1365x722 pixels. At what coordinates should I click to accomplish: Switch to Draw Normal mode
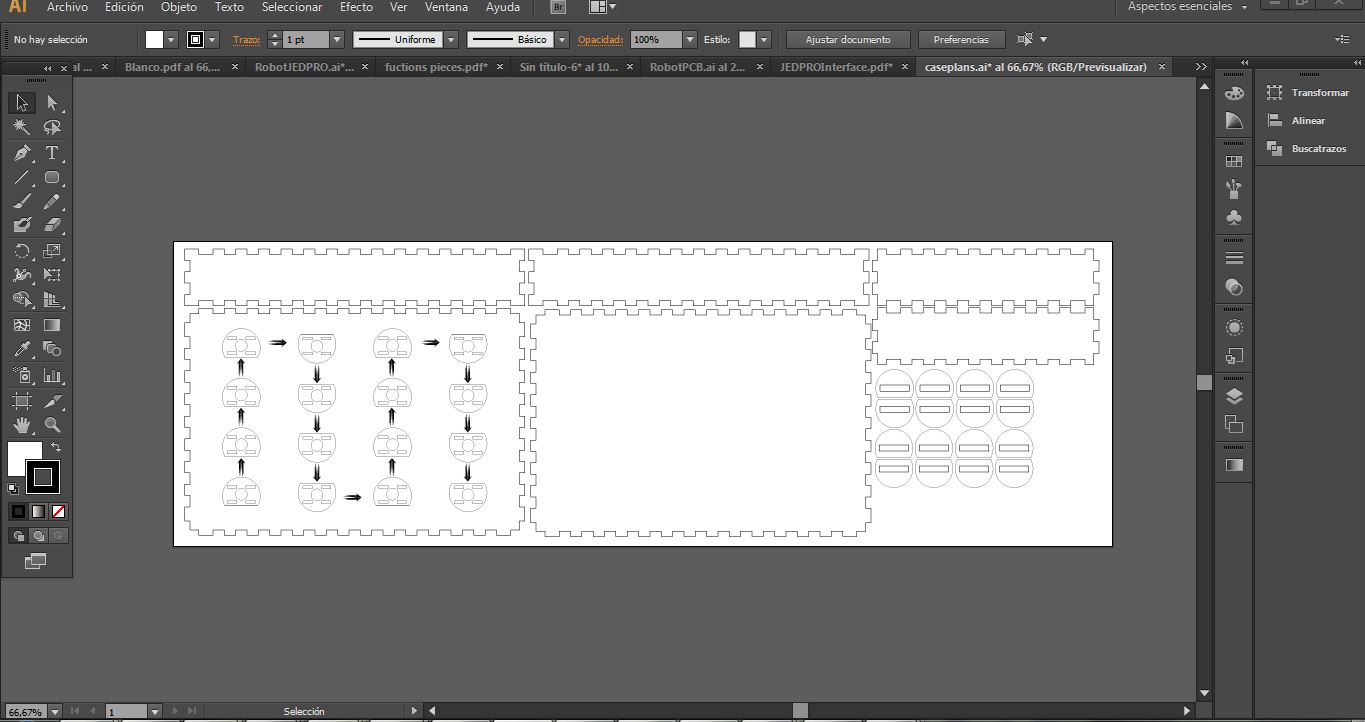[x=18, y=536]
